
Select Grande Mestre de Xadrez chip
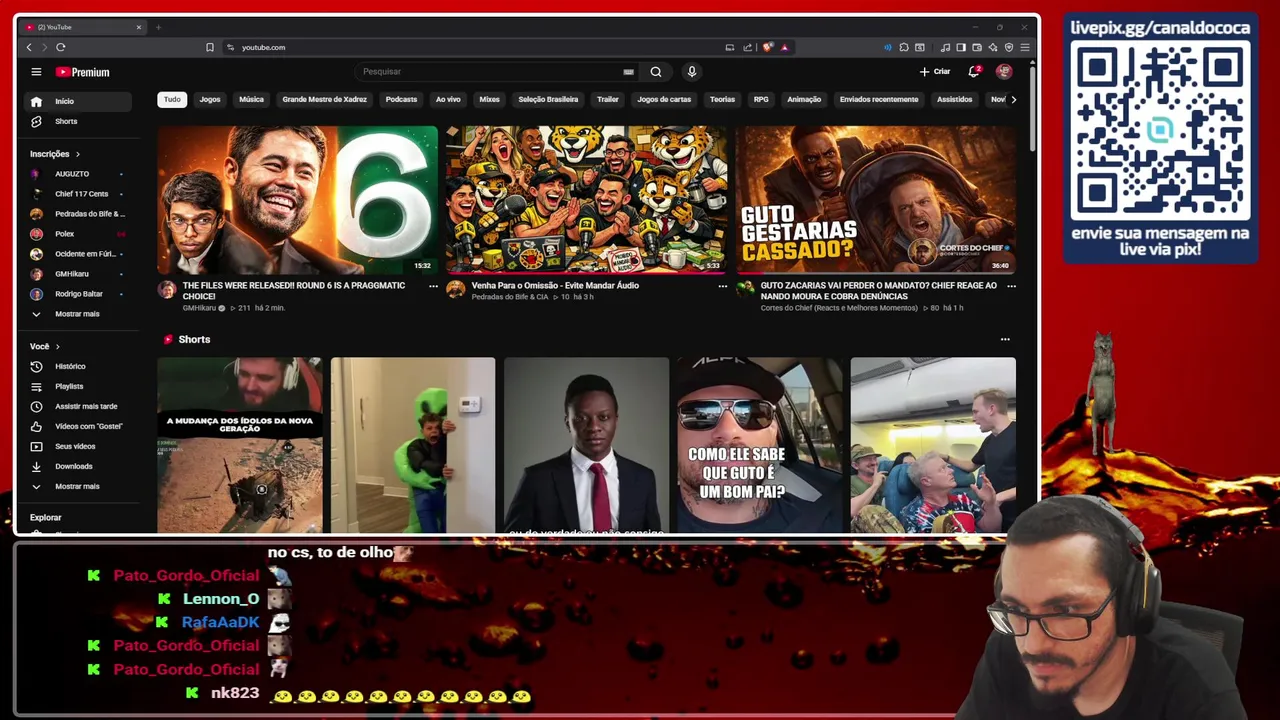pos(324,99)
